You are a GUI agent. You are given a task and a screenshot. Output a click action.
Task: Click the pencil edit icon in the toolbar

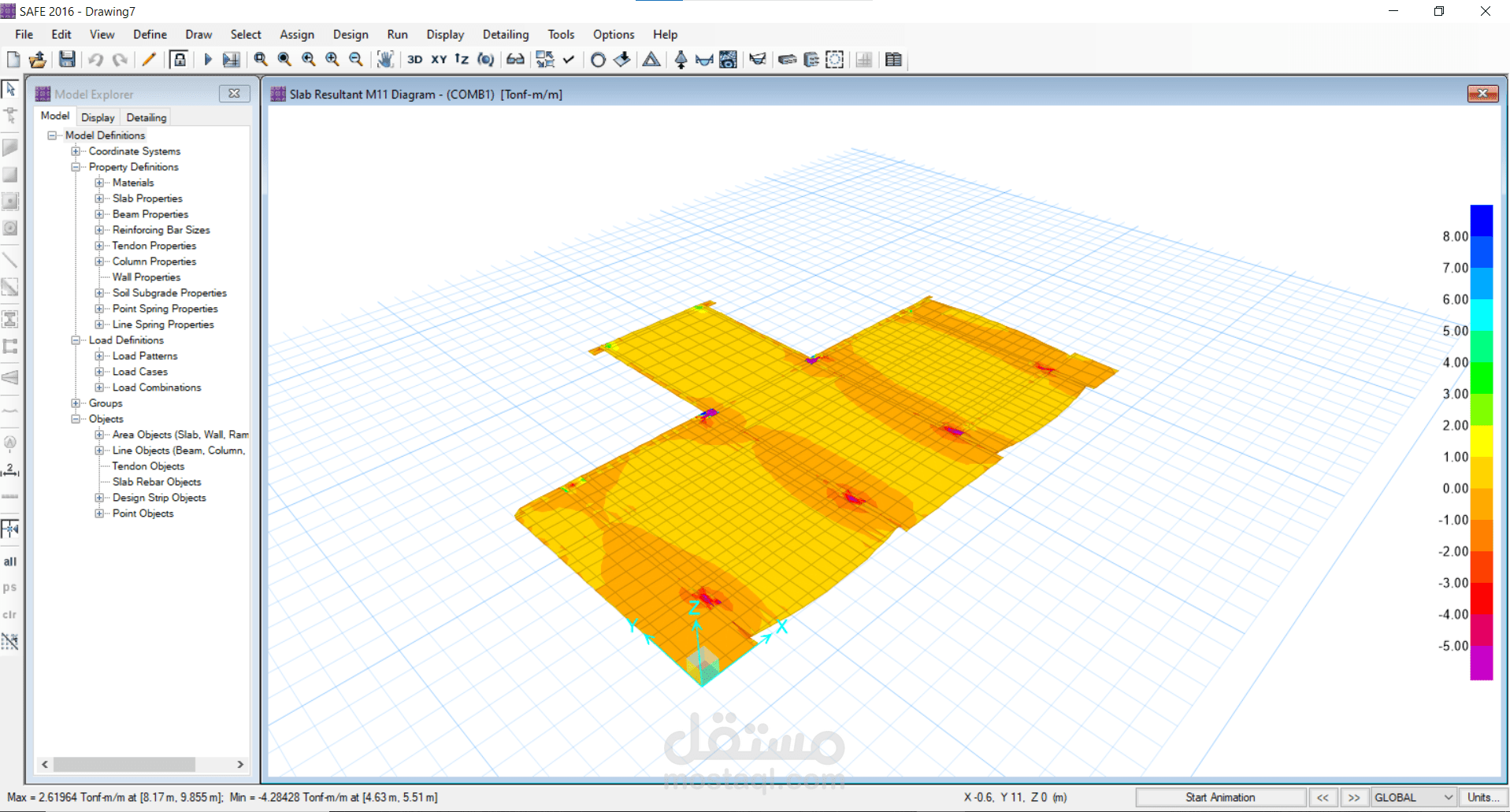[148, 60]
